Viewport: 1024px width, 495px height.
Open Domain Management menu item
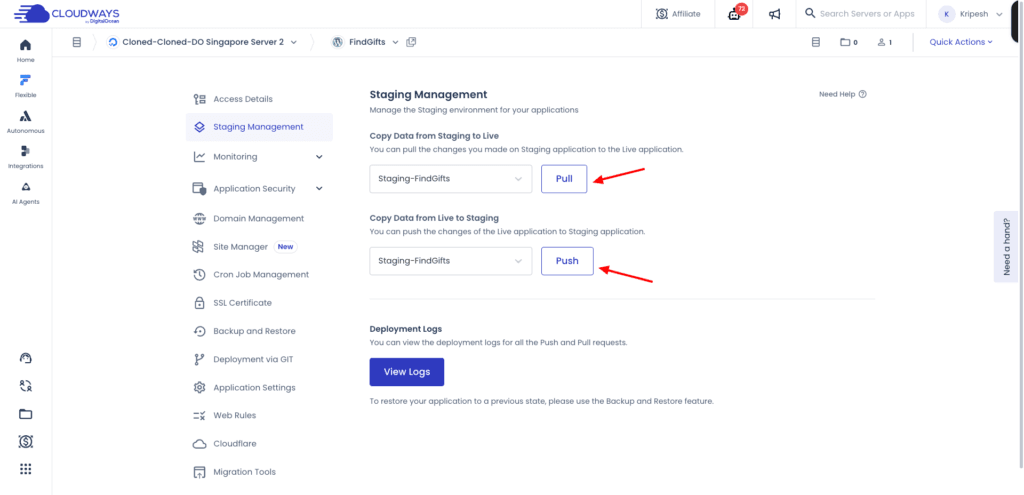pyautogui.click(x=259, y=219)
